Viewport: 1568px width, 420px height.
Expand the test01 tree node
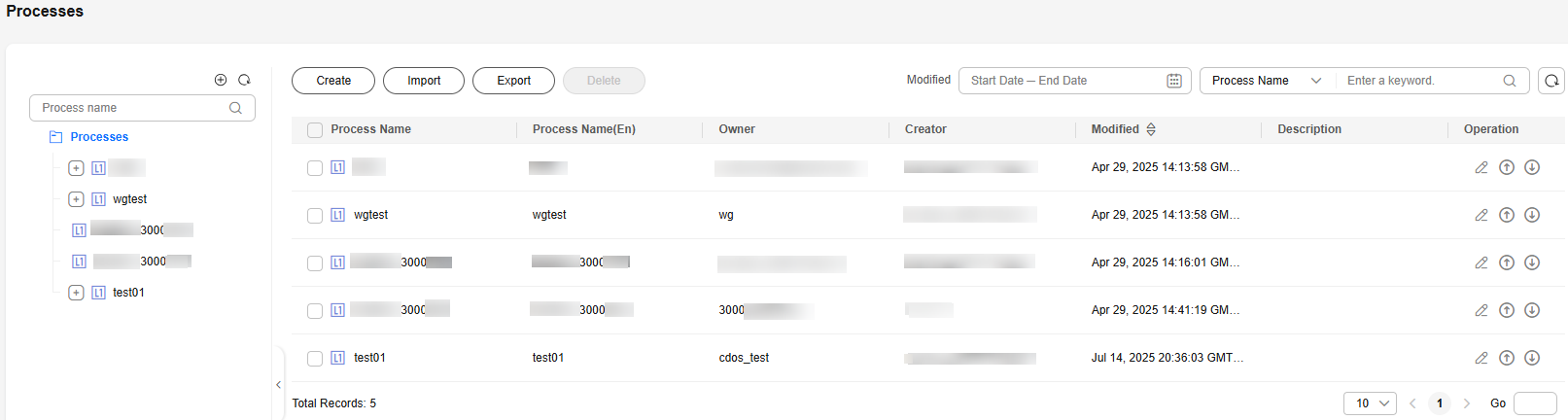tap(76, 293)
